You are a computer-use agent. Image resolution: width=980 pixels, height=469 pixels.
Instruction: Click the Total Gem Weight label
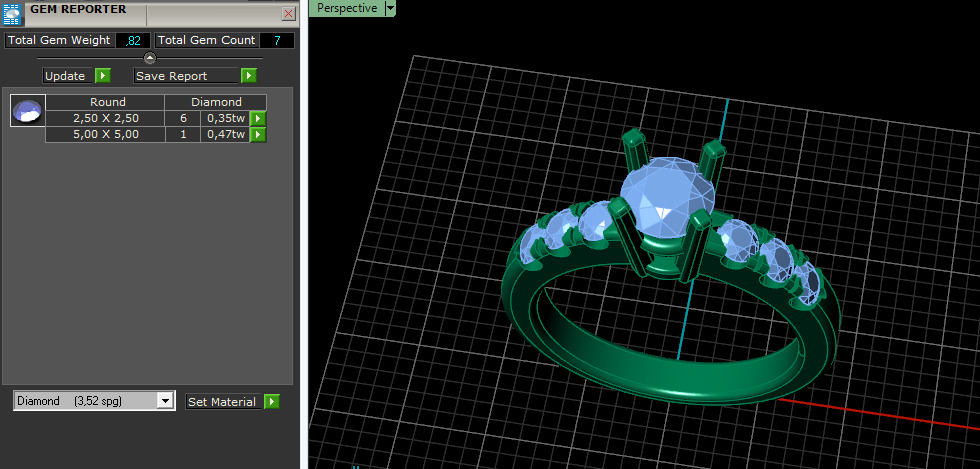[x=59, y=41]
